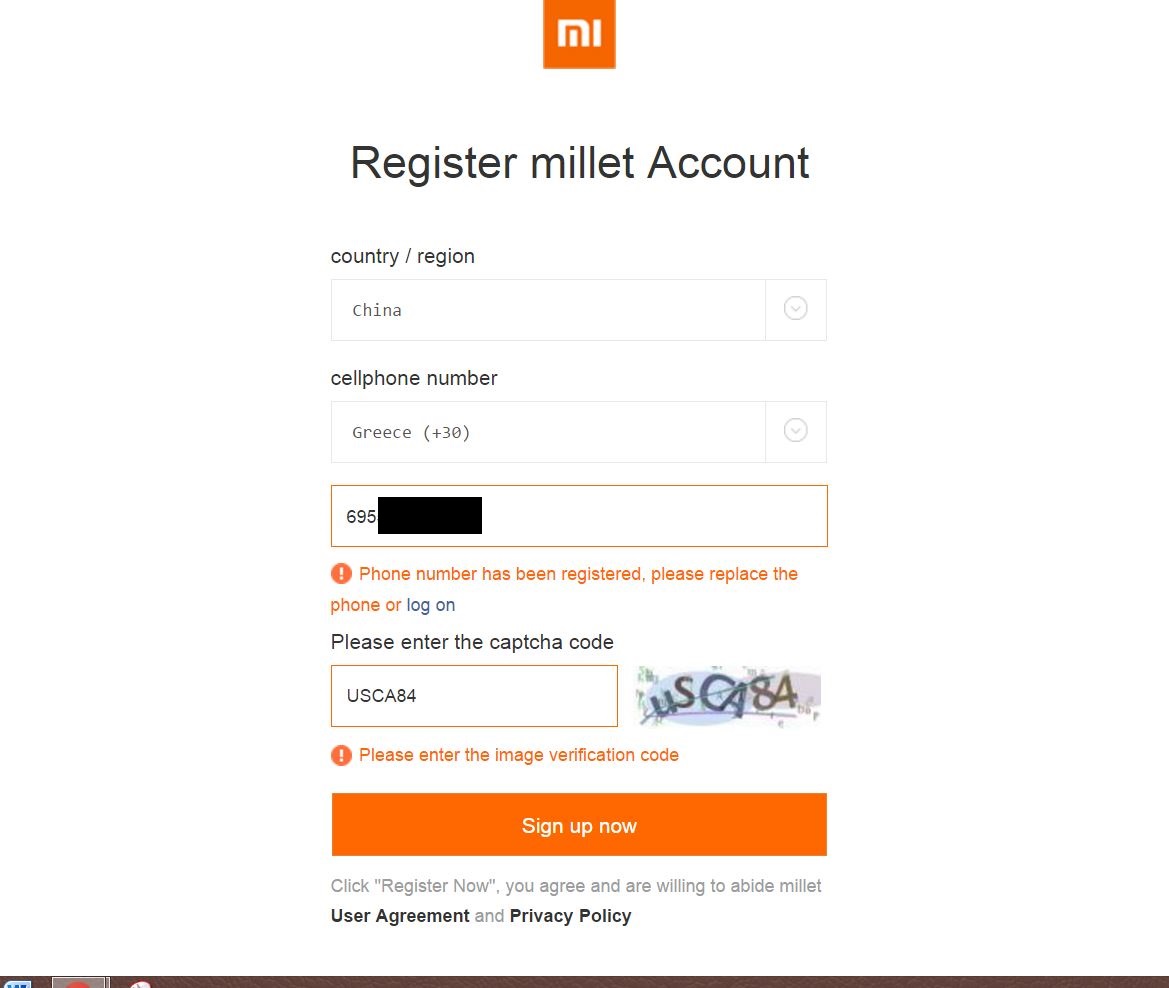Refresh the distorted captcha image
The image size is (1169, 988).
coord(728,696)
